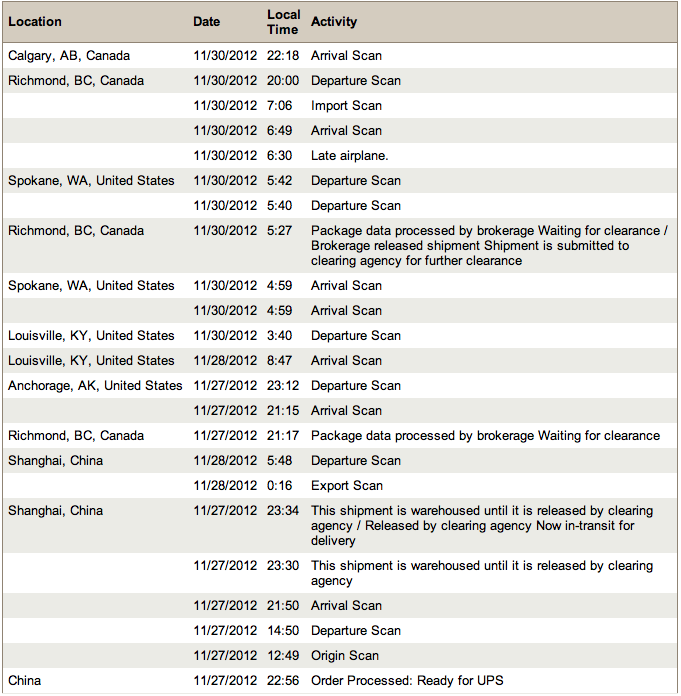This screenshot has width=681, height=696.
Task: Select the Calgary, AB, Canada location cell
Action: pos(69,56)
